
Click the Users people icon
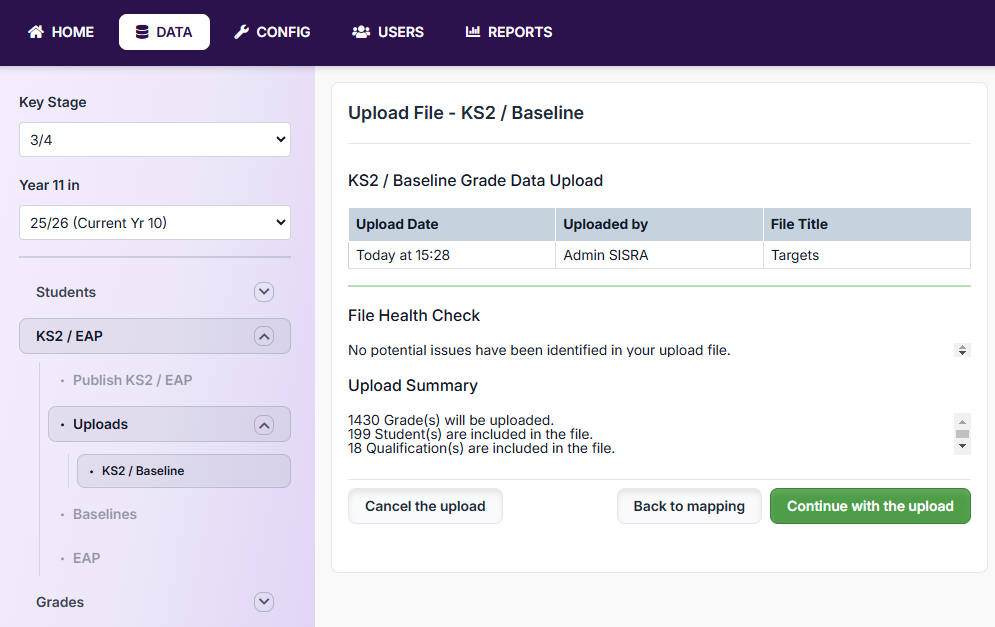click(361, 32)
